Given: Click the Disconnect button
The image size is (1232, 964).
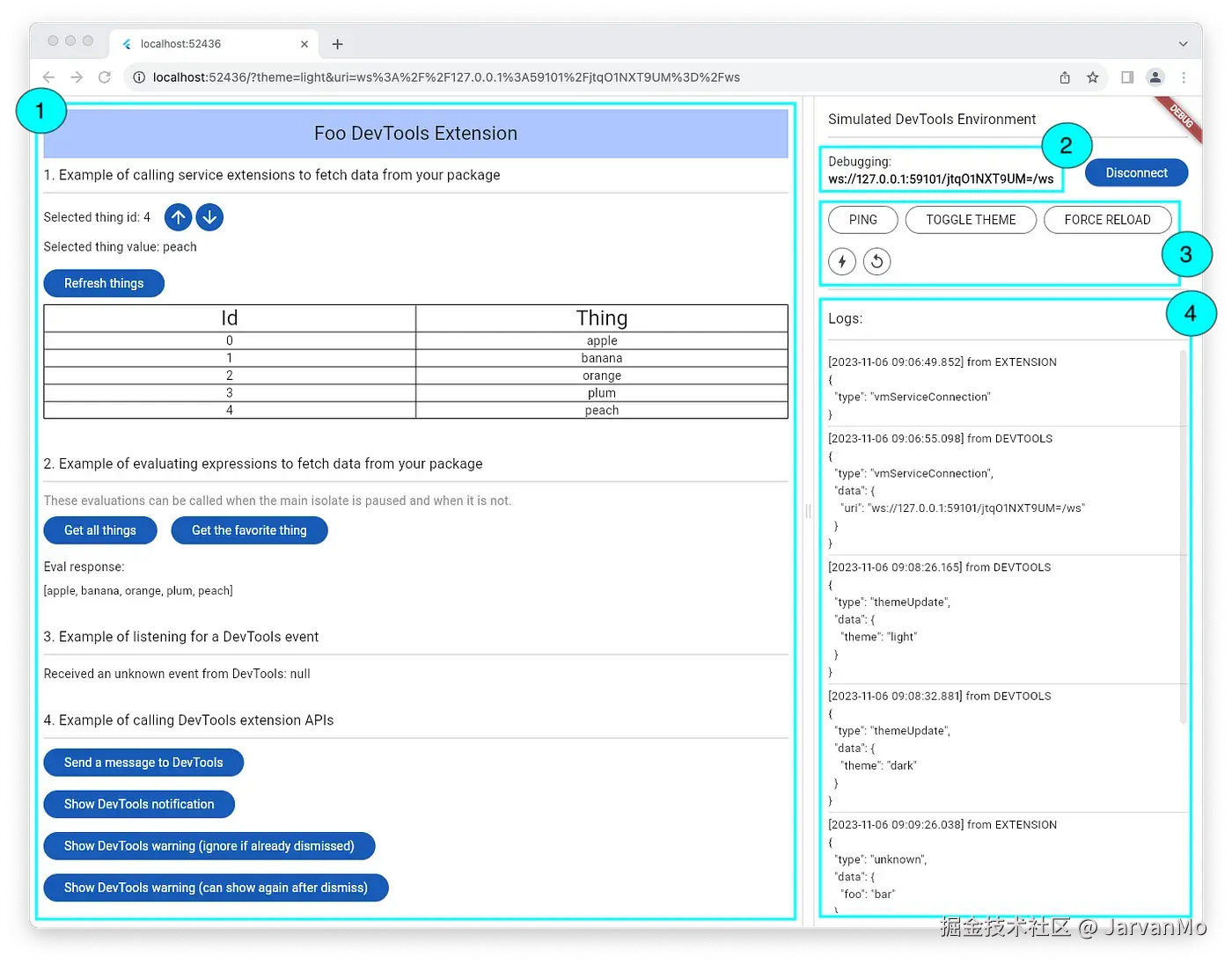Looking at the screenshot, I should tap(1136, 172).
